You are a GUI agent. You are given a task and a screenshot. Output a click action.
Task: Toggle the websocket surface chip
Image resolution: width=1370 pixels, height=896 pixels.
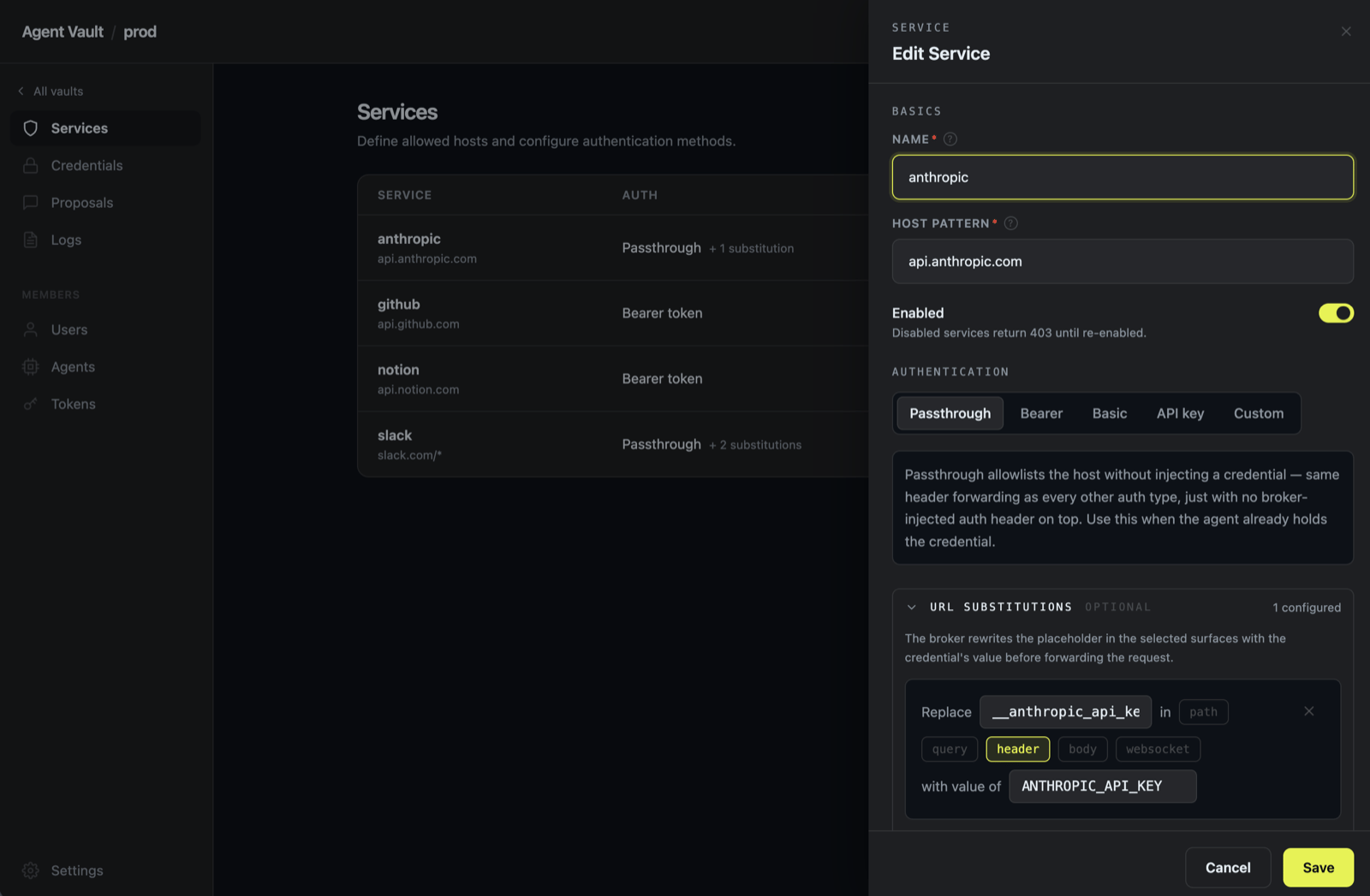tap(1158, 749)
